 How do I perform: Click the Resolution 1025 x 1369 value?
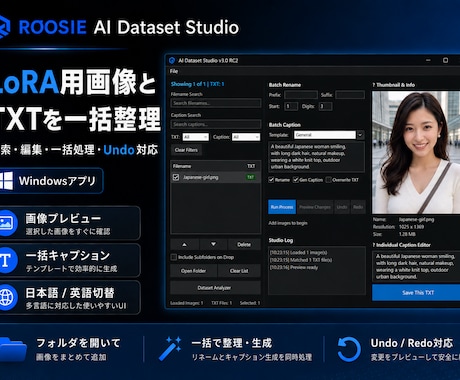pos(411,227)
